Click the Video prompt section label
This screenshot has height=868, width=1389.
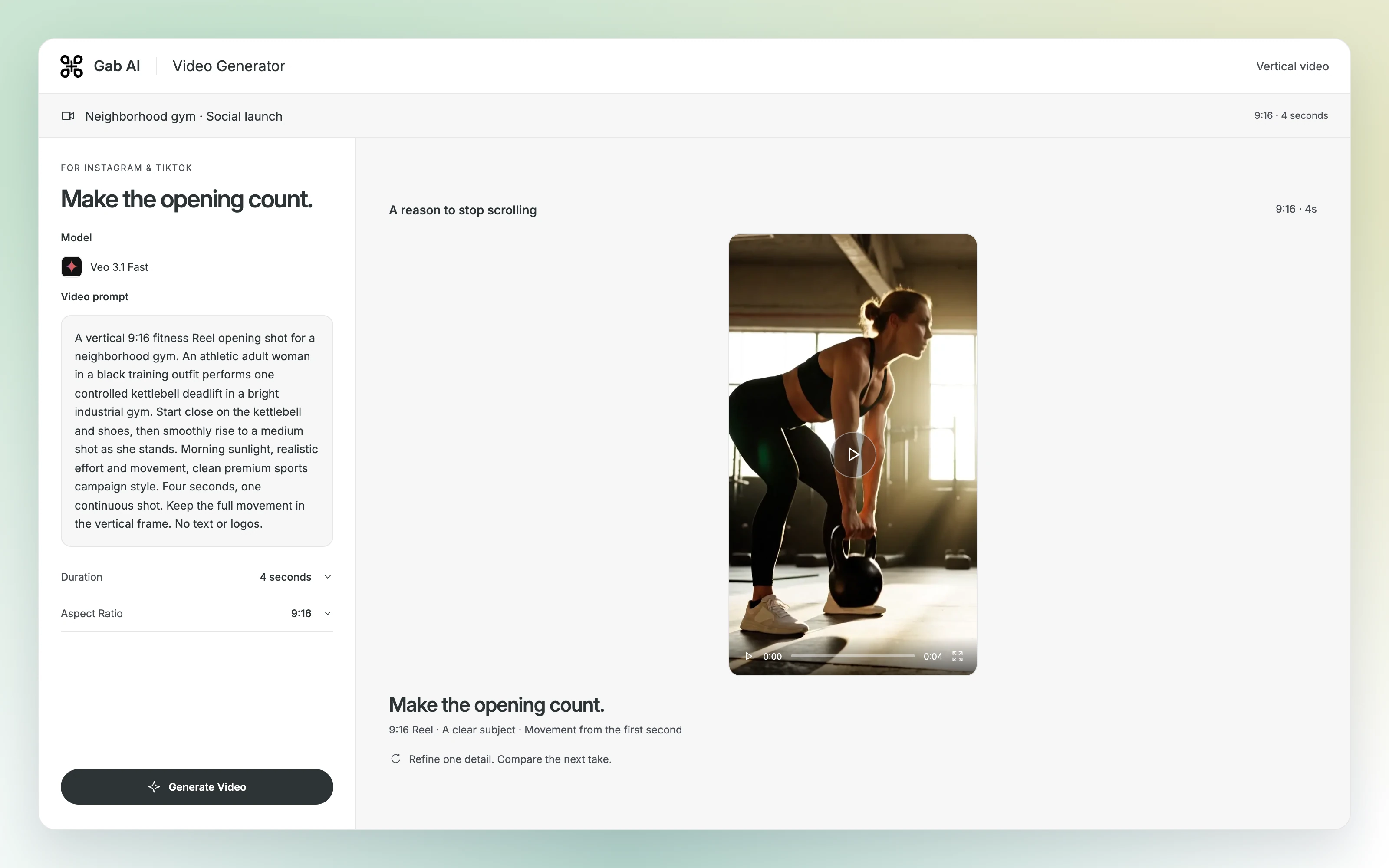[95, 297]
